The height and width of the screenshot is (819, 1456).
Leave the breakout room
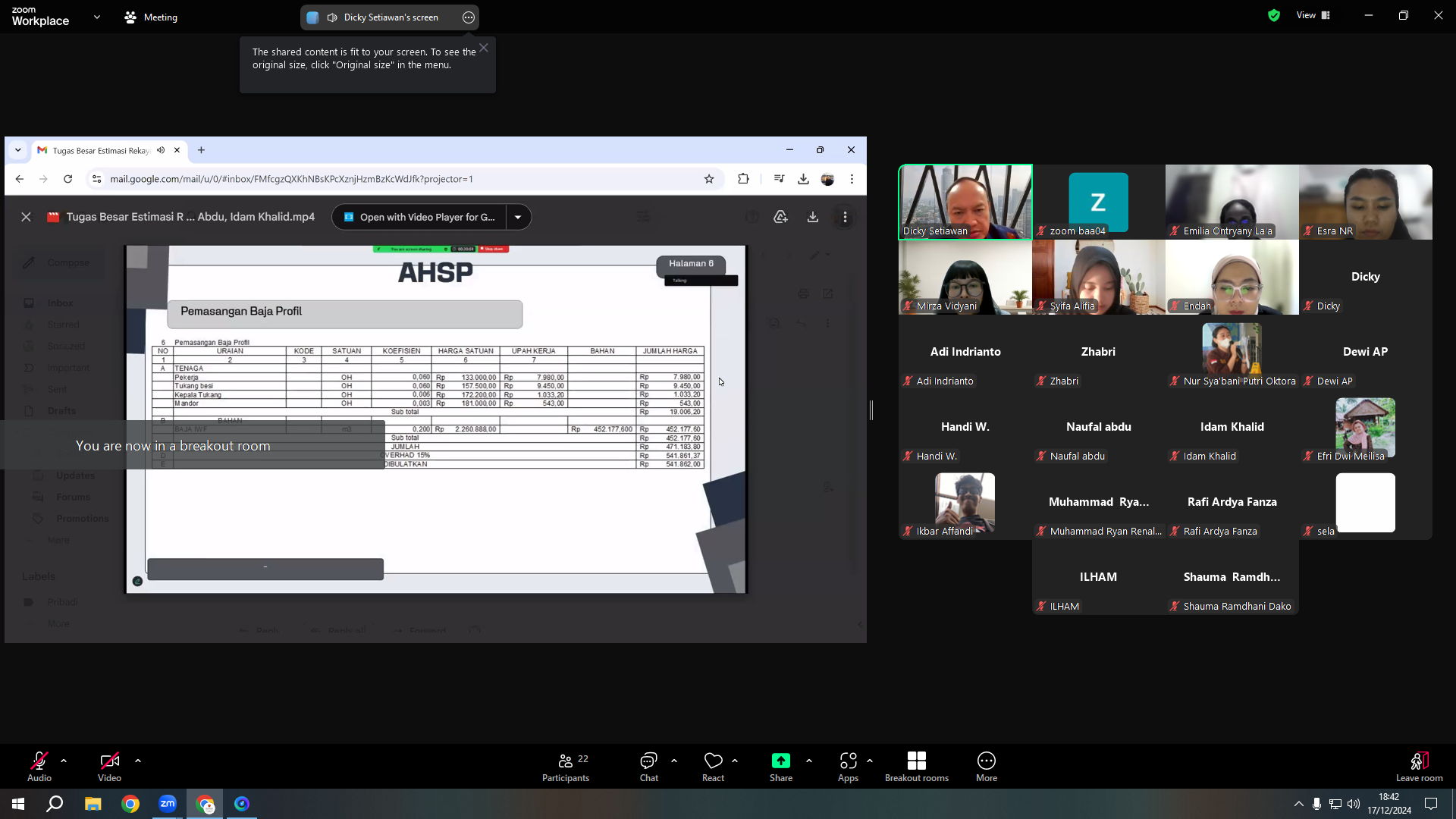[1420, 766]
